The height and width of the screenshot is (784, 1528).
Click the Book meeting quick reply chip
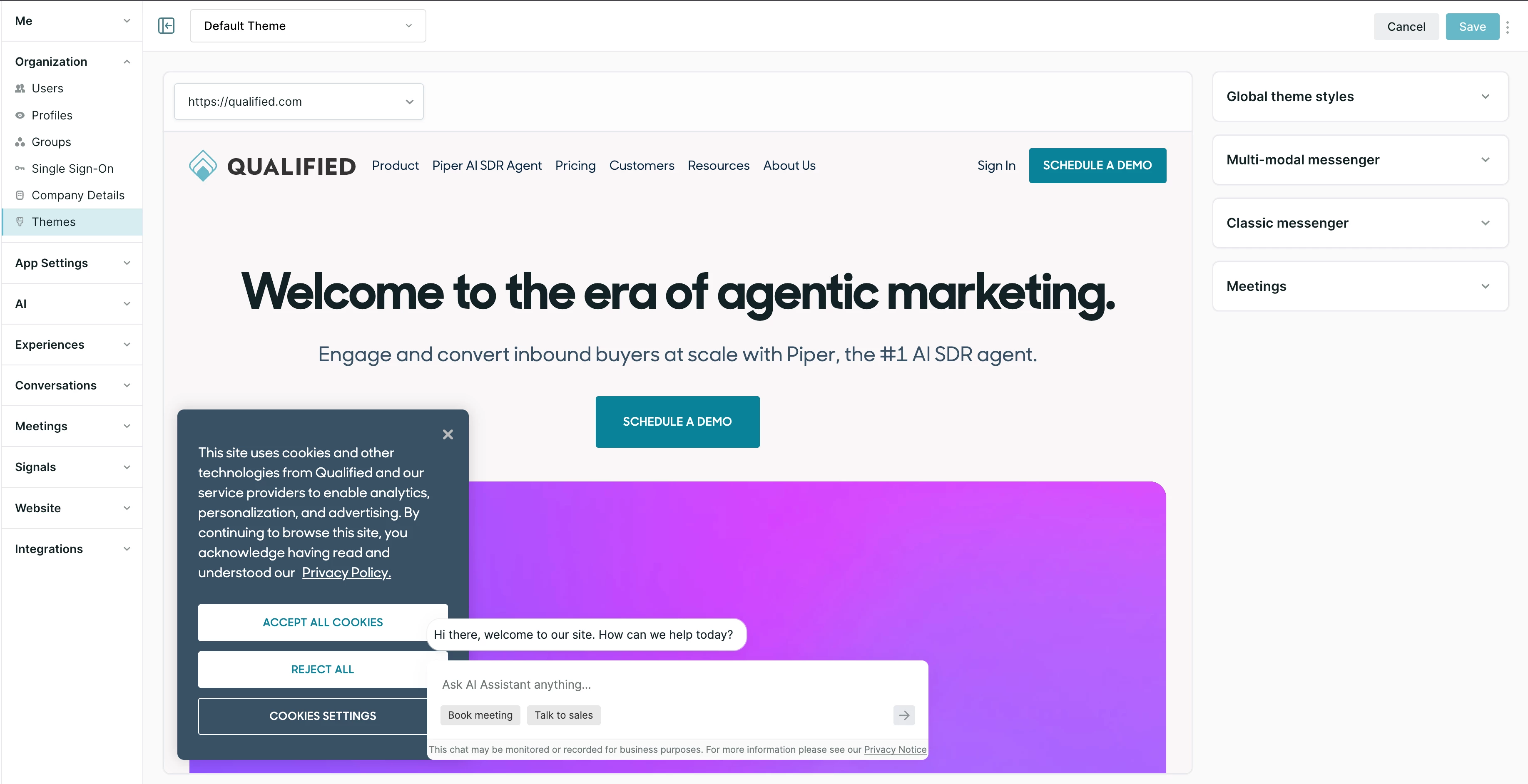[x=480, y=715]
